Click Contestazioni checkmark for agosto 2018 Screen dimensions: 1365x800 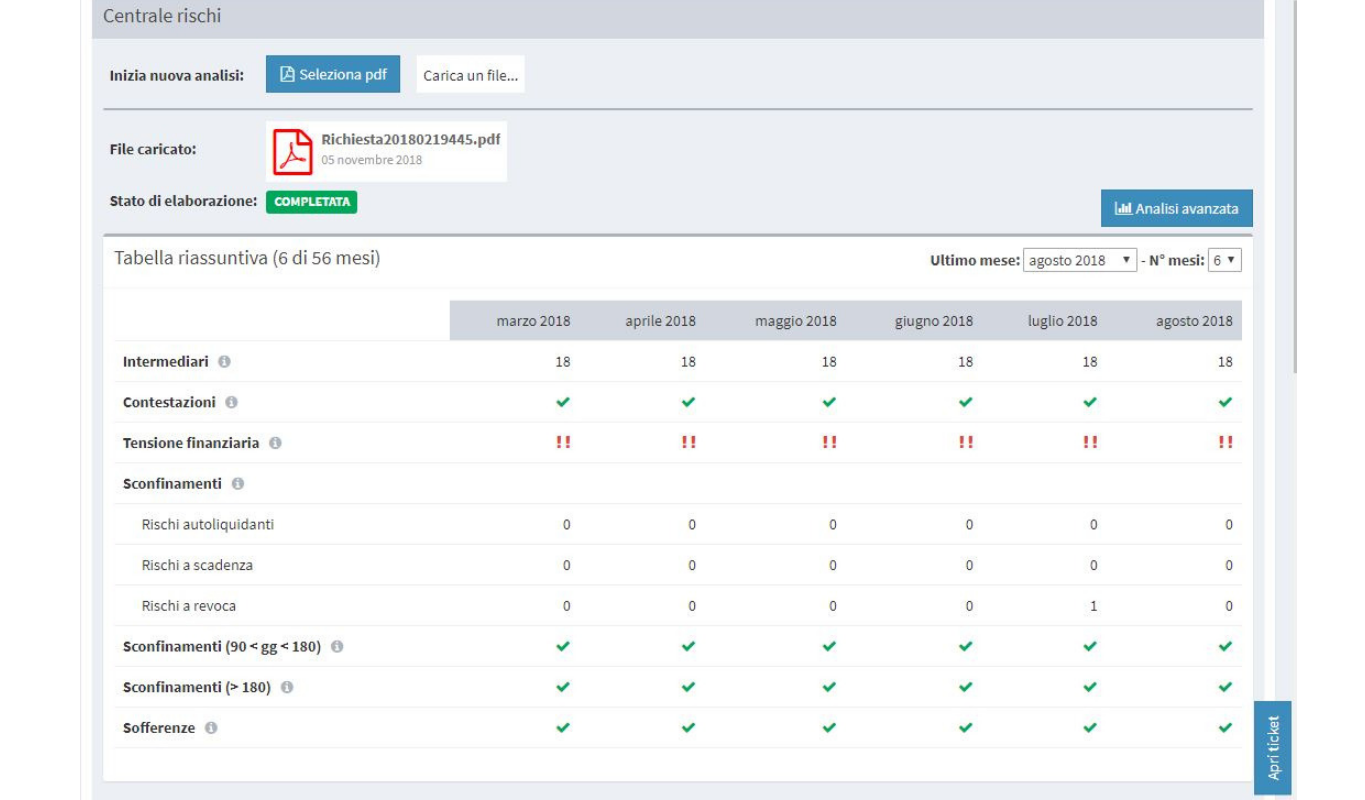(x=1225, y=402)
